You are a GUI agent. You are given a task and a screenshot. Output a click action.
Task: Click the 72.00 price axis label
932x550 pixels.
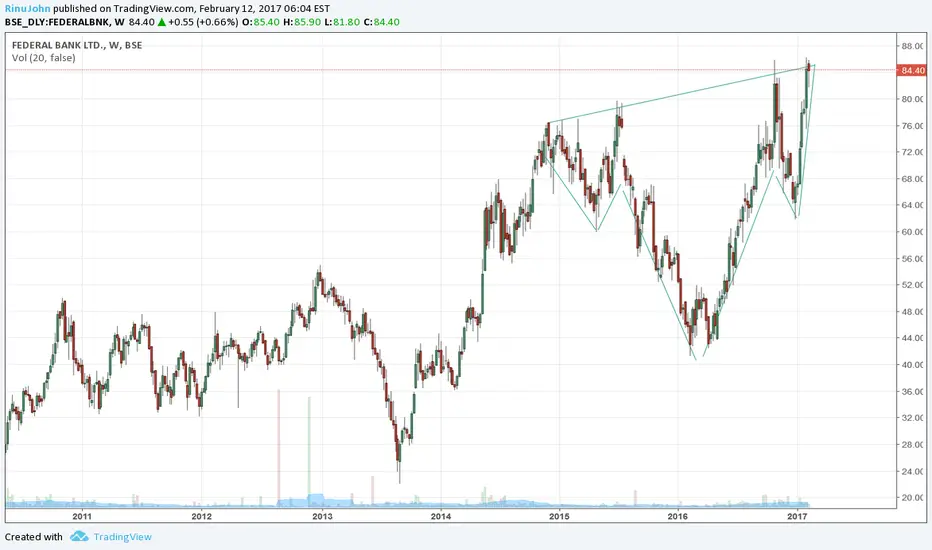click(x=912, y=152)
